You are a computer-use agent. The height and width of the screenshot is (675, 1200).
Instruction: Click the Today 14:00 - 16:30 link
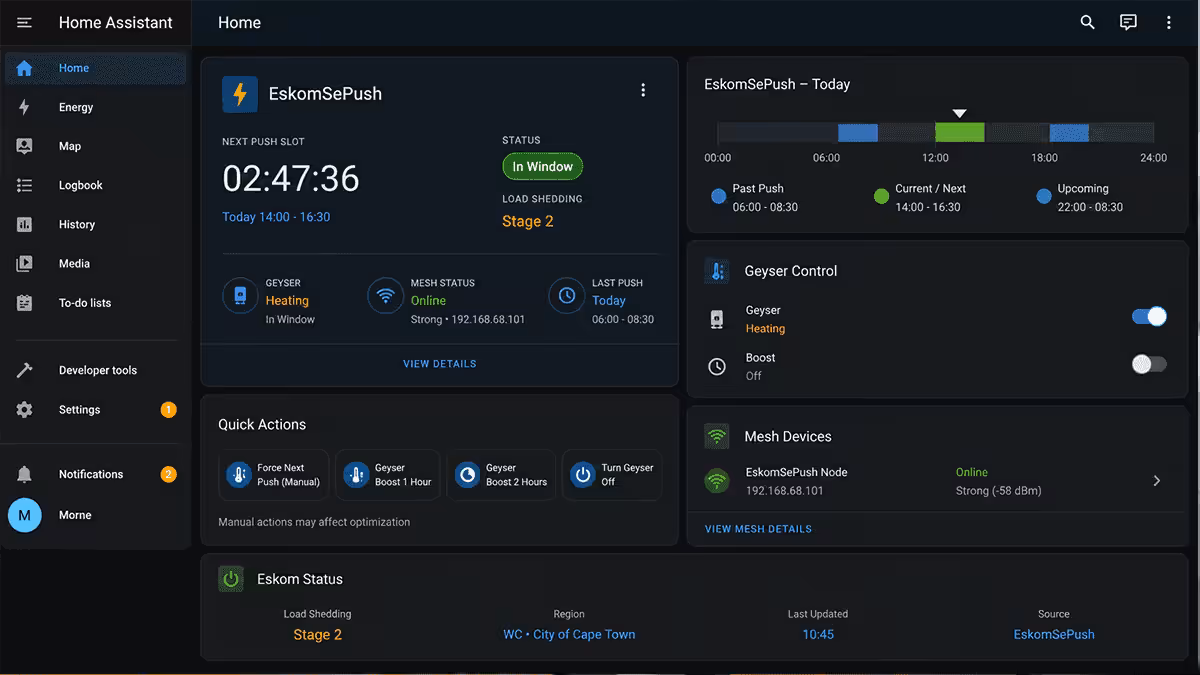[x=276, y=217]
